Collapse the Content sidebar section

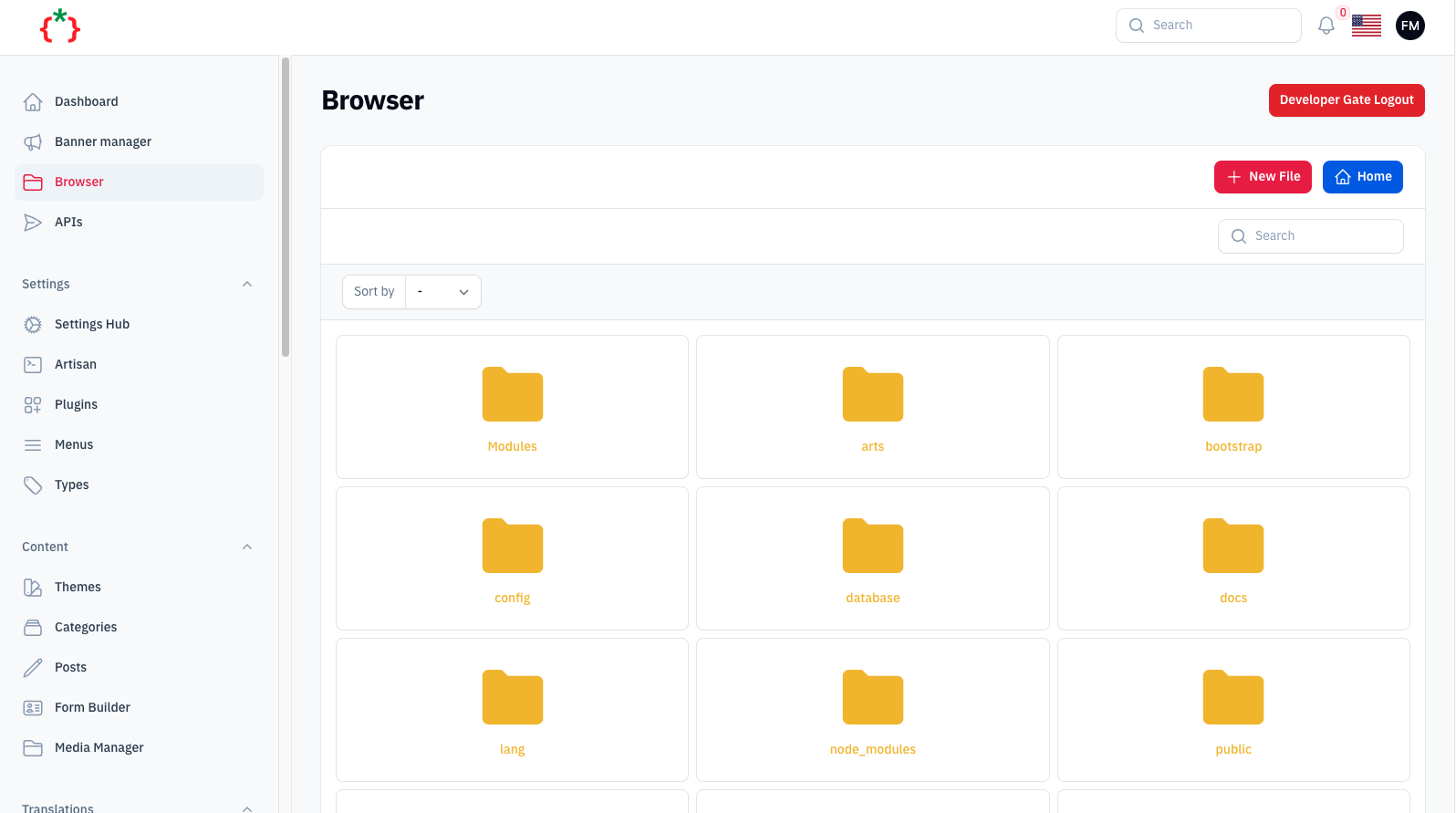tap(247, 547)
